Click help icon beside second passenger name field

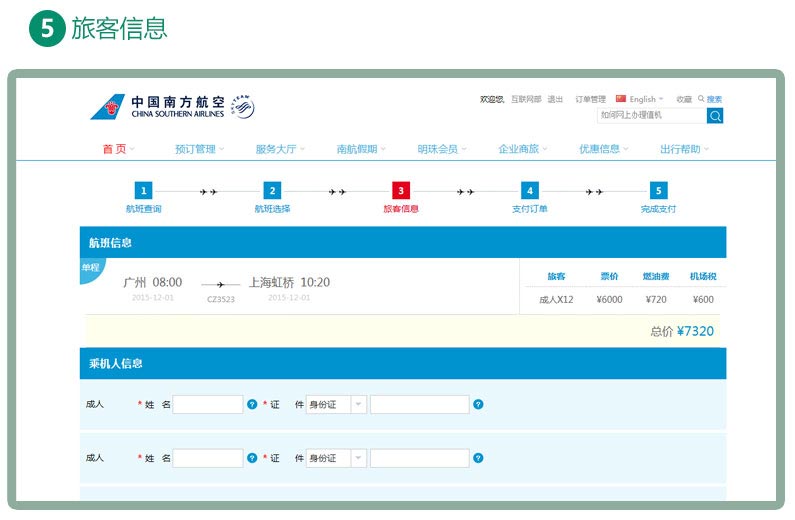click(x=252, y=458)
